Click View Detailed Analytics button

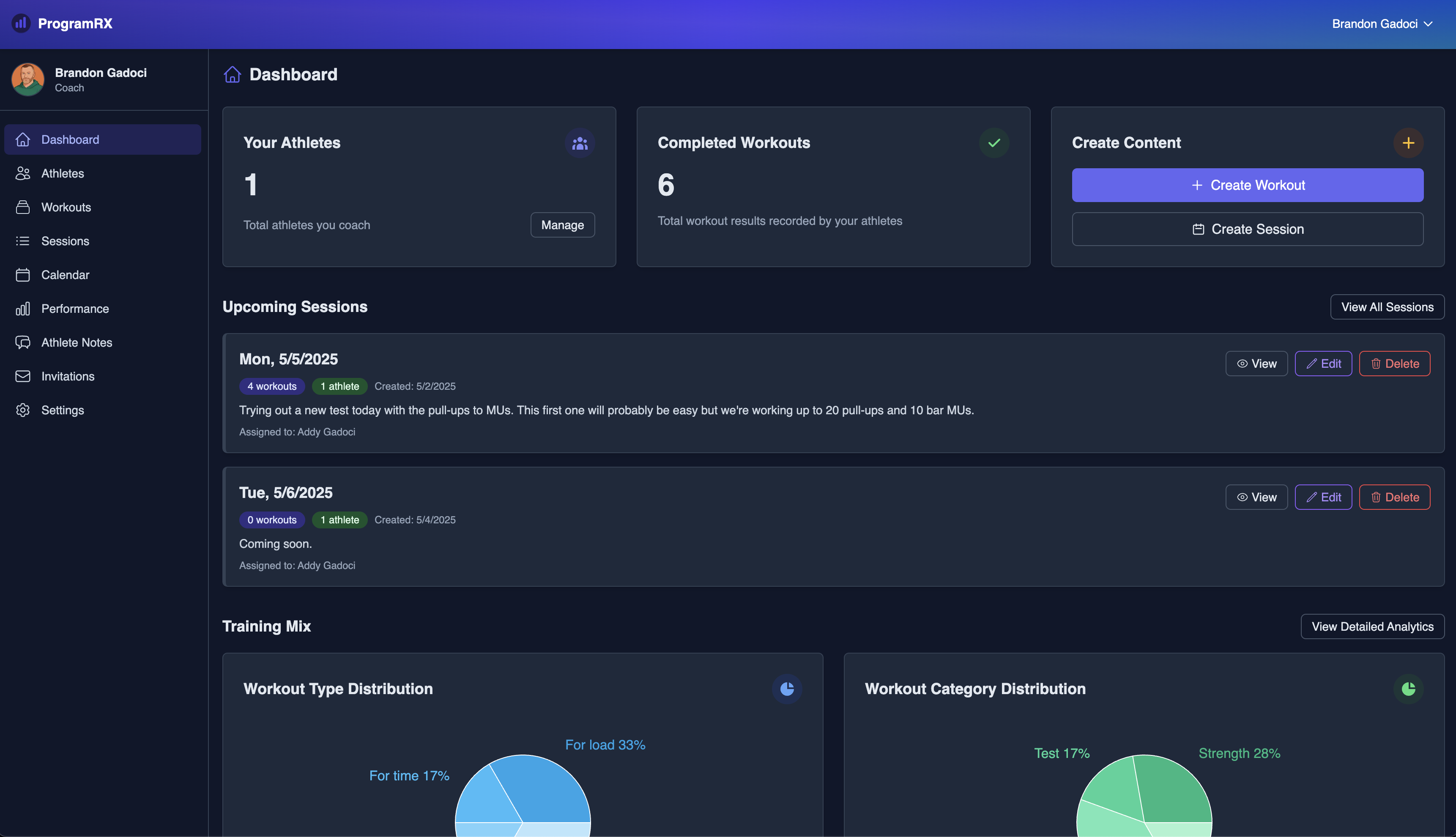1373,626
